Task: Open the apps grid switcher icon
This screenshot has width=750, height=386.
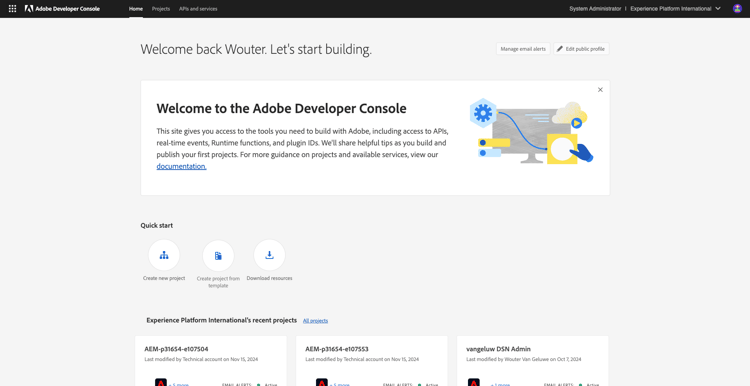Action: pyautogui.click(x=12, y=9)
